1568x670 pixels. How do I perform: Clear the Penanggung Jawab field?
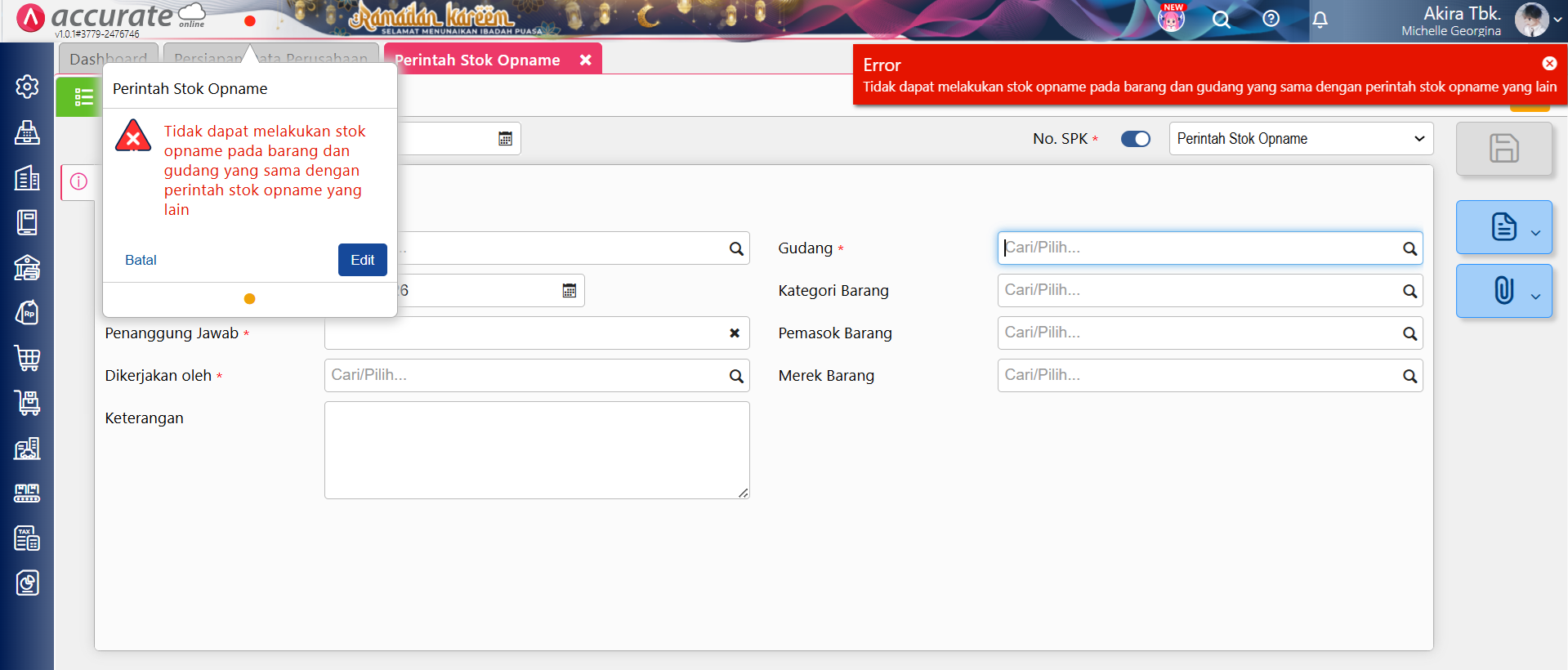(x=734, y=333)
